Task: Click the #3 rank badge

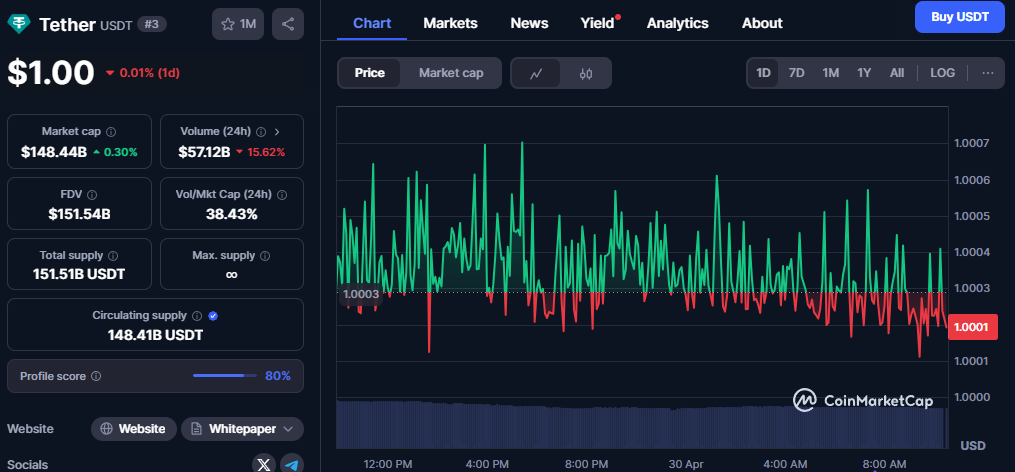Action: pos(152,25)
